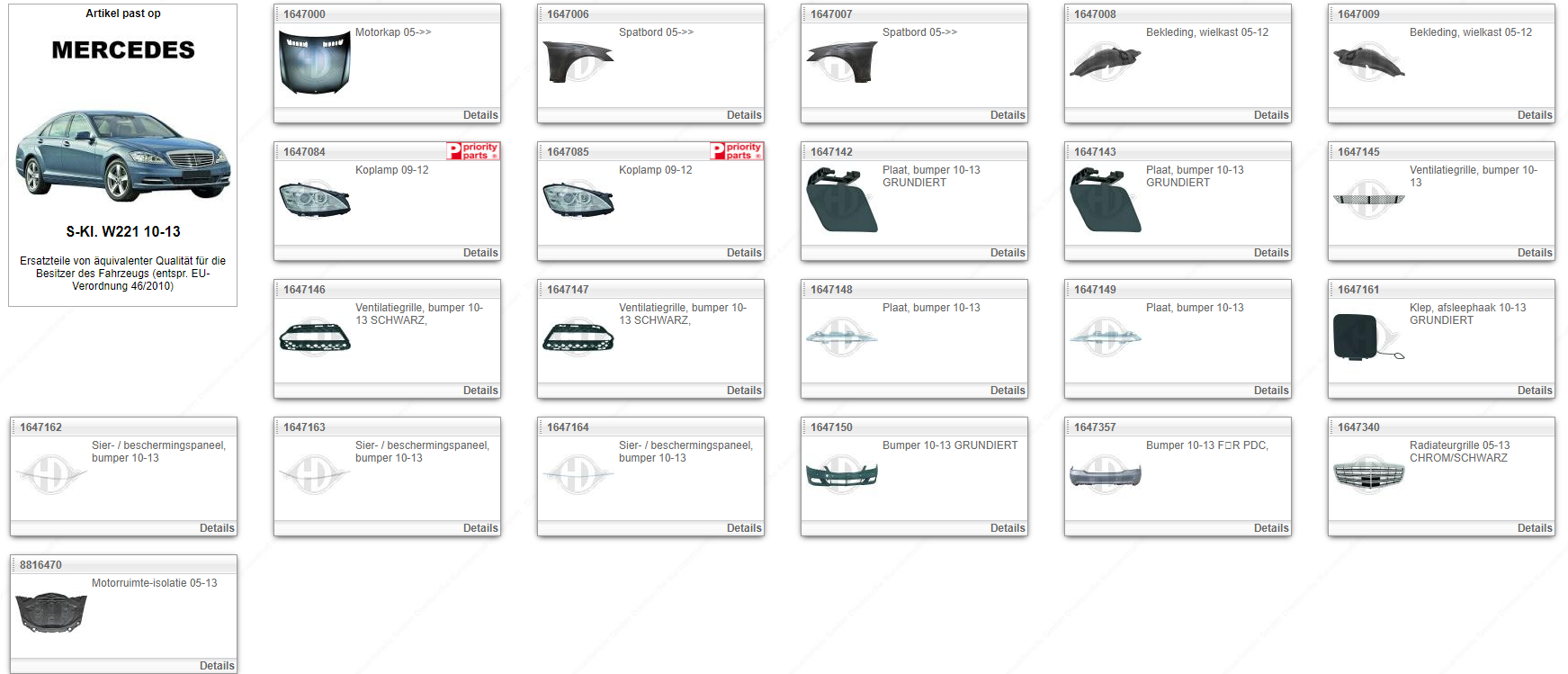Click the 1647008 wielkast lining thumbnail
This screenshot has width=1568, height=674.
[x=1106, y=62]
